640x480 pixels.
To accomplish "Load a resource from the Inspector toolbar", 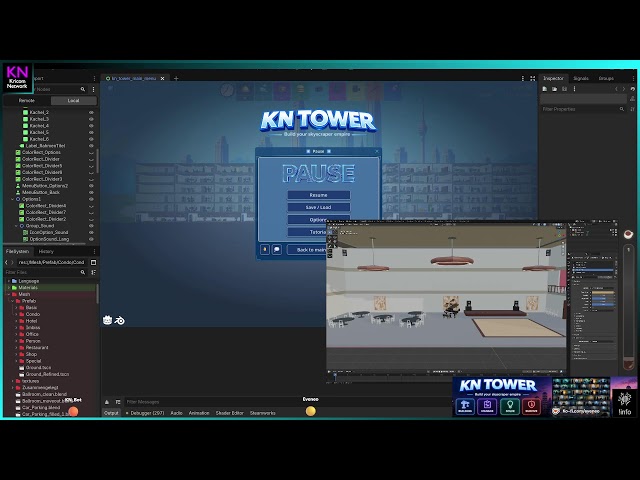I will [x=554, y=89].
